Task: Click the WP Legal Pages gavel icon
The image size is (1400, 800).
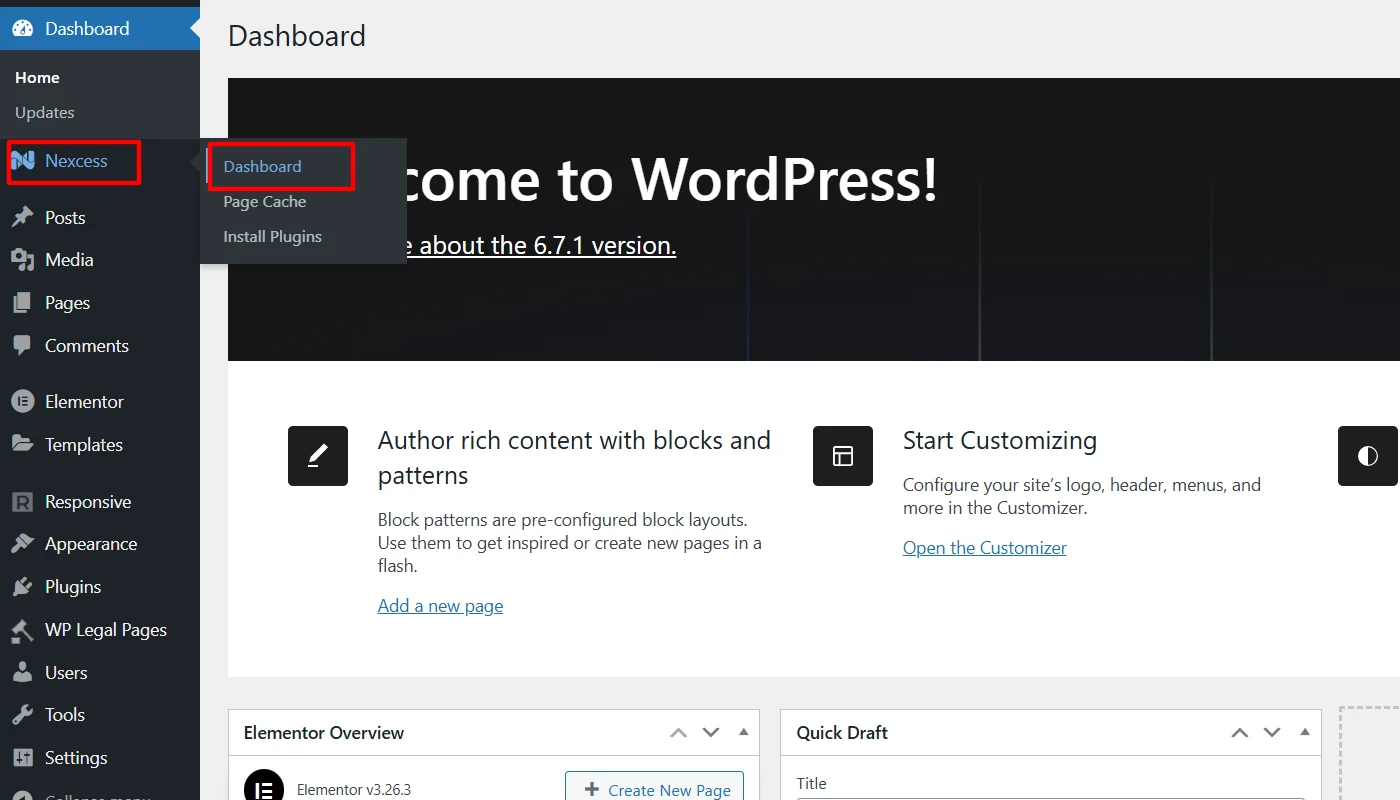Action: tap(22, 630)
